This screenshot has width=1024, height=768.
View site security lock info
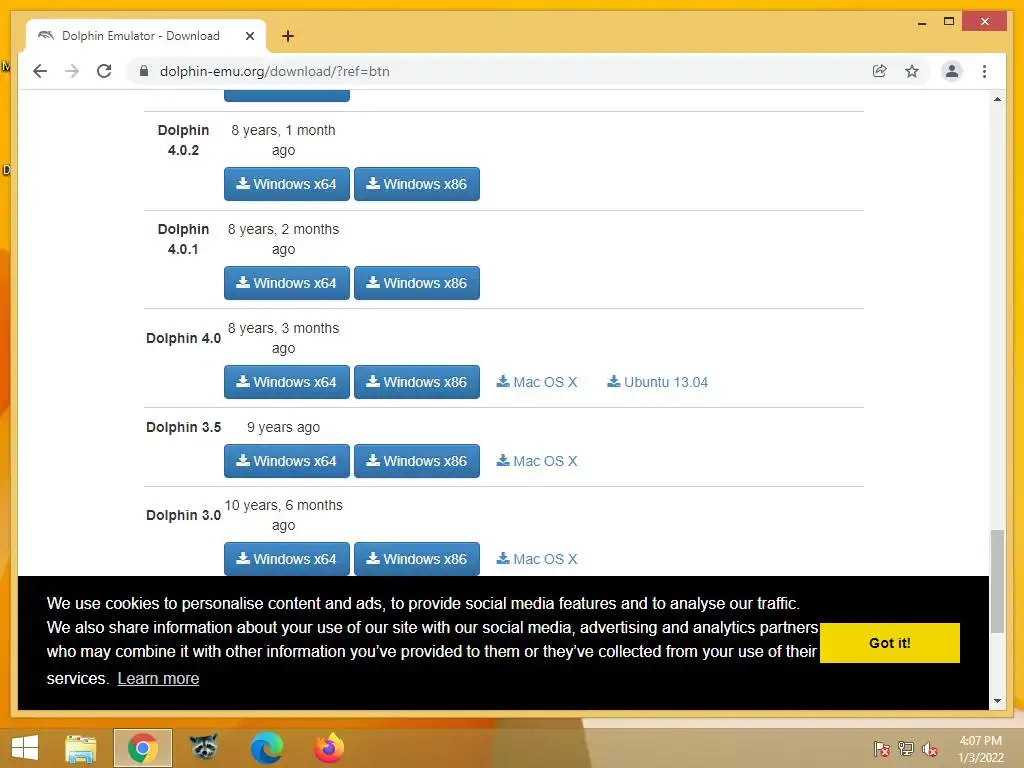[144, 71]
